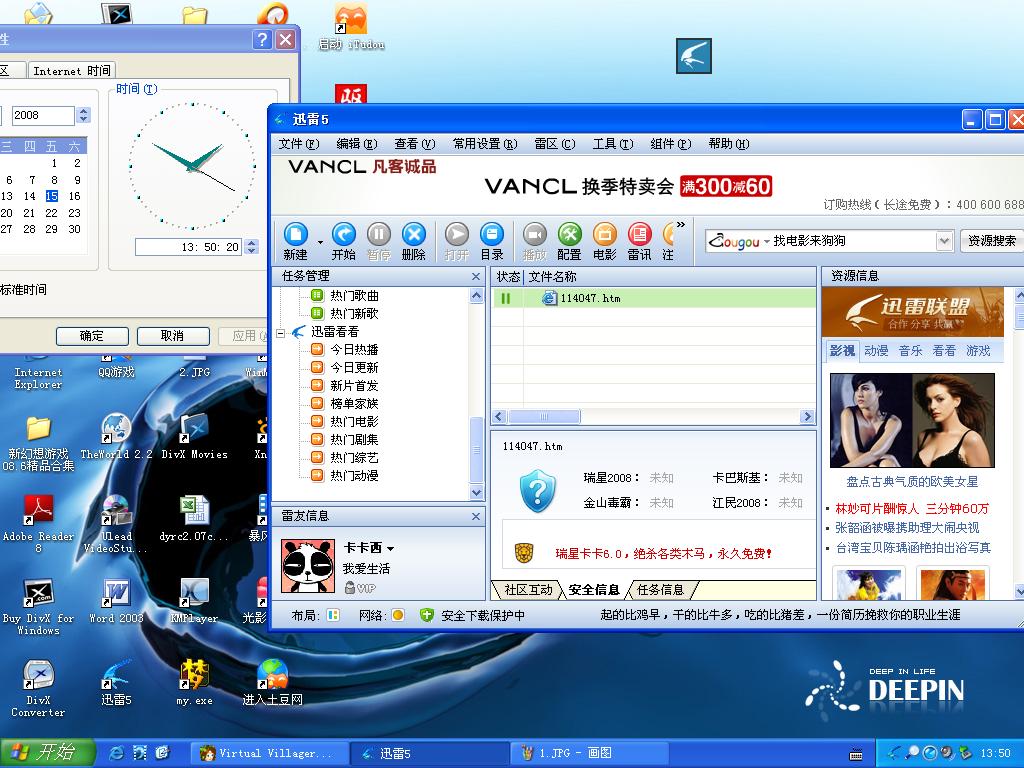Switch to the Internet 时间 tab
1024x768 pixels.
(72, 71)
